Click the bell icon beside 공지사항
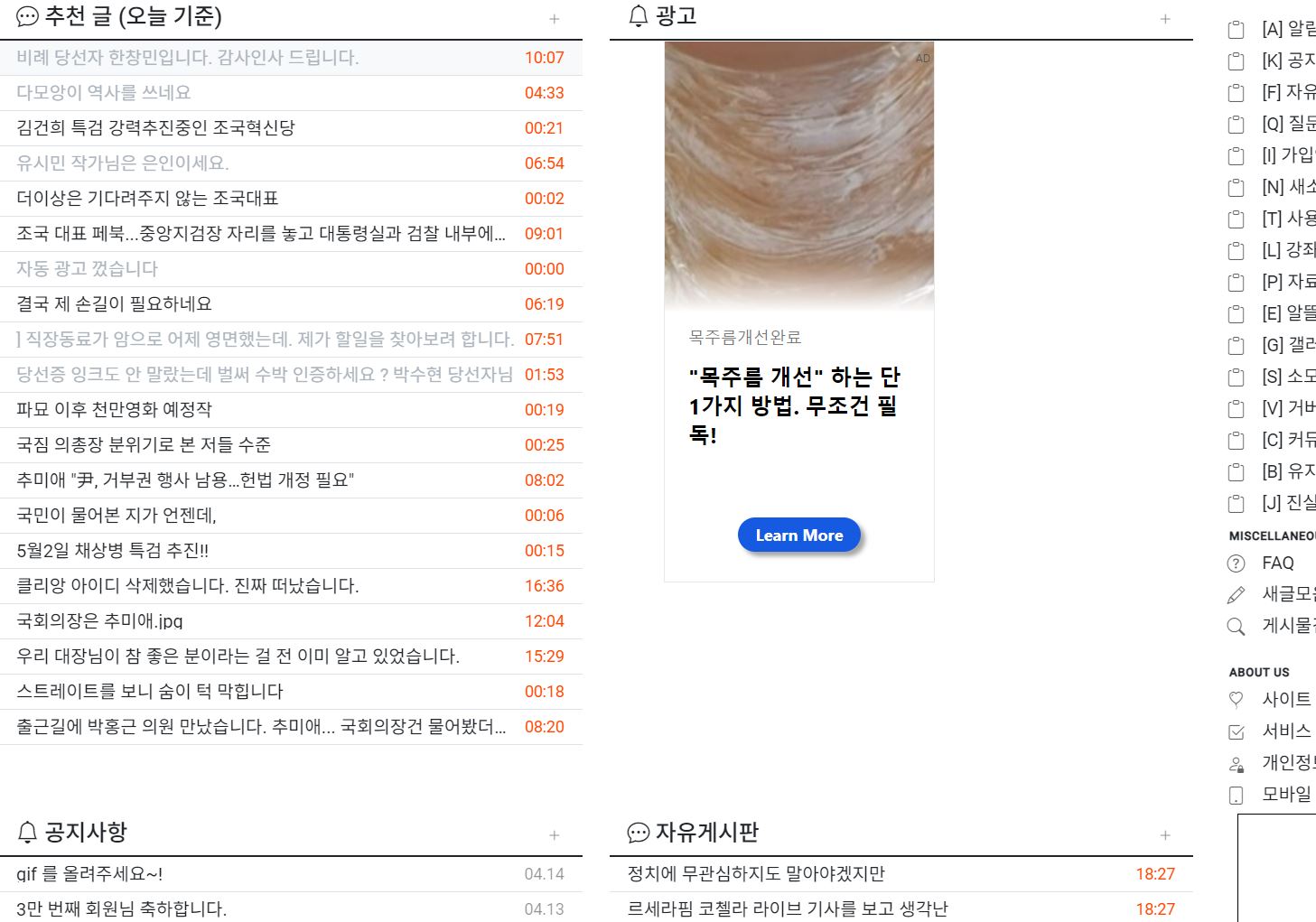The height and width of the screenshot is (922, 1316). click(x=28, y=832)
